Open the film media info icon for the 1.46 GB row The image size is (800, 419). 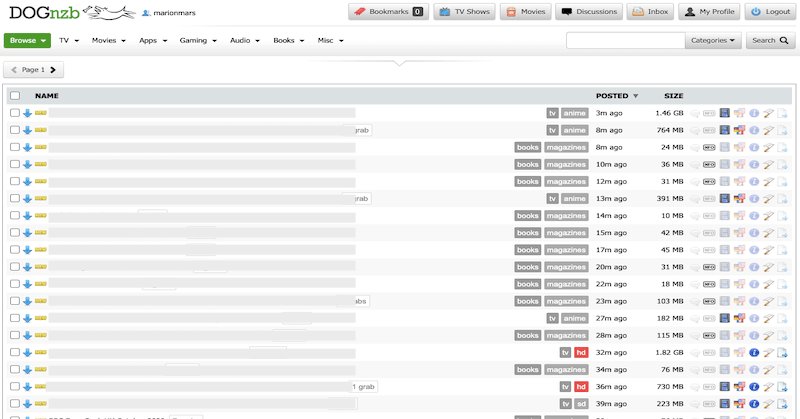coord(724,113)
